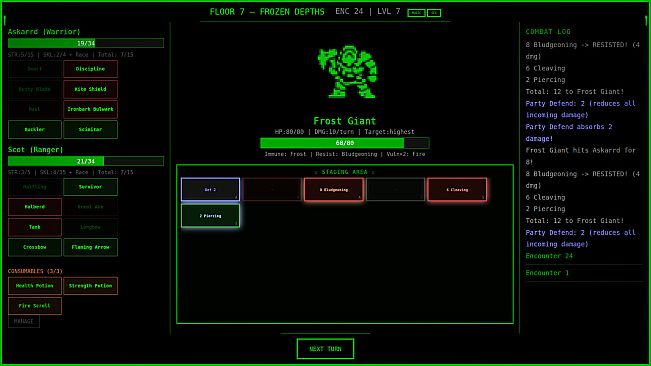651x366 pixels.
Task: Toggle the narrower small button at header's end
Action: point(434,13)
